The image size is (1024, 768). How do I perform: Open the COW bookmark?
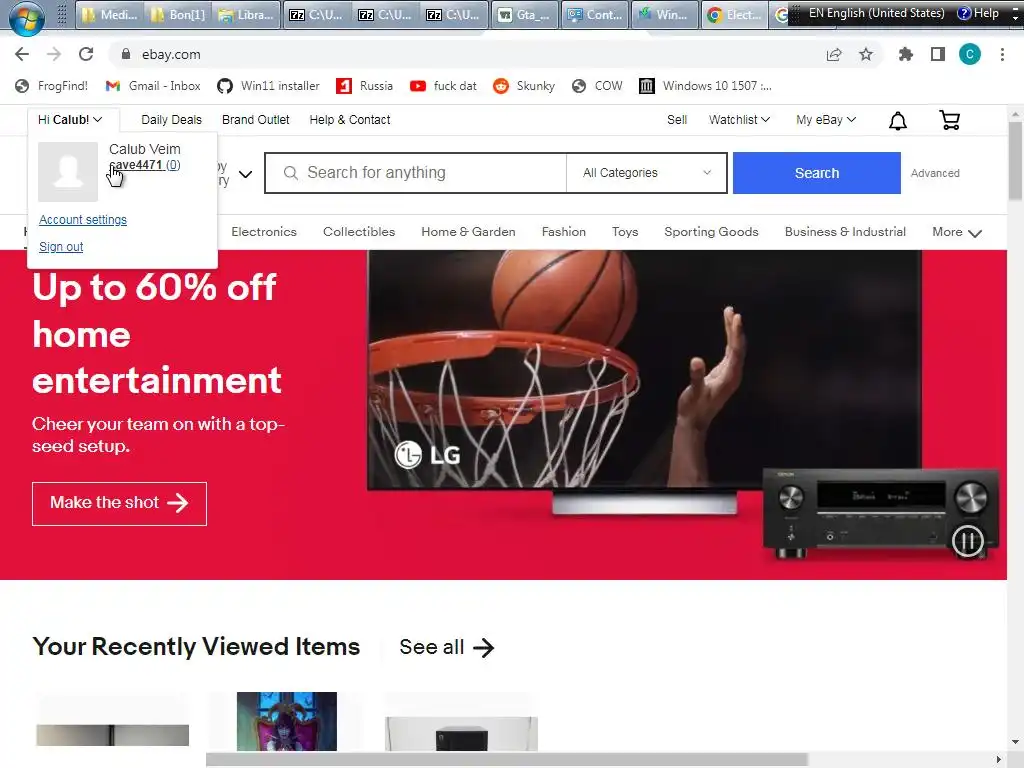point(597,86)
